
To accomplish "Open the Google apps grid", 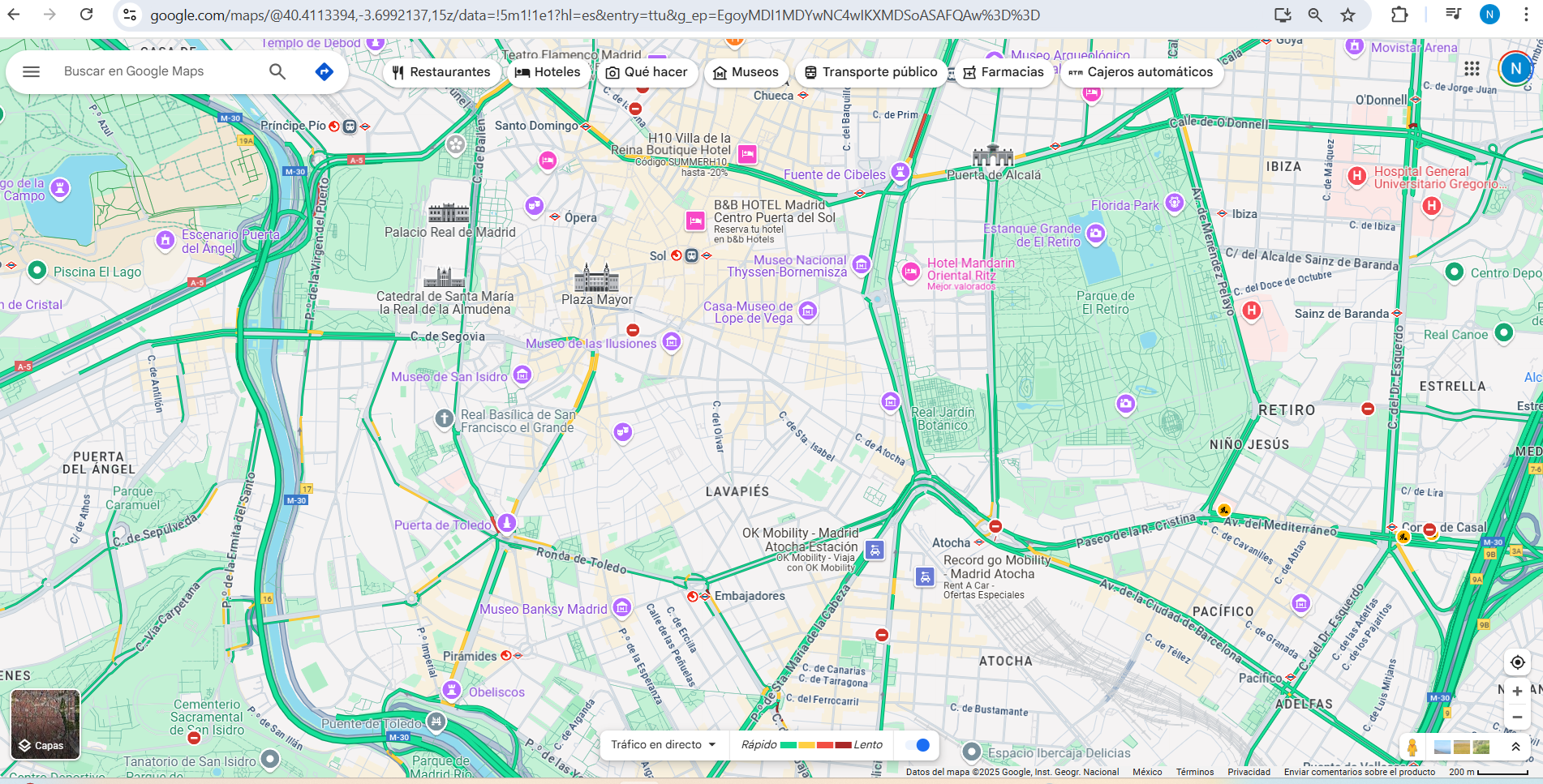I will pos(1472,68).
